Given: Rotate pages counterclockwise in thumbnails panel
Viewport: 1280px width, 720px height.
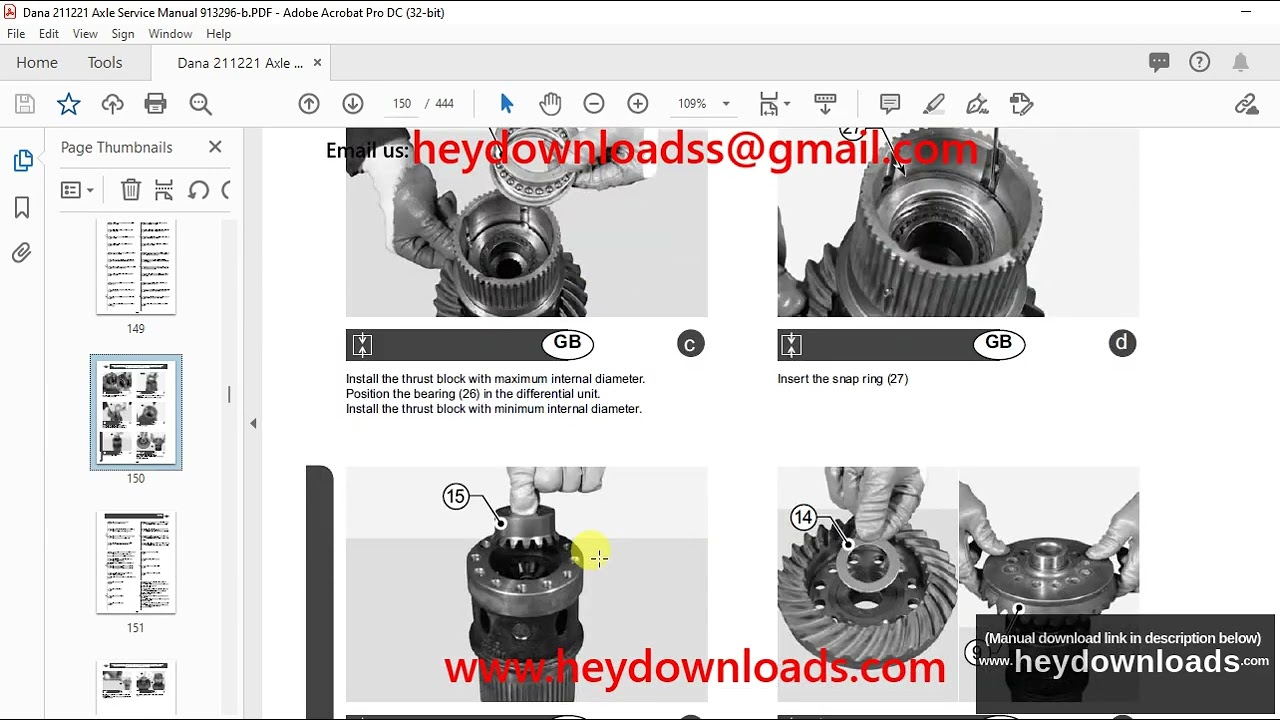Looking at the screenshot, I should point(198,190).
